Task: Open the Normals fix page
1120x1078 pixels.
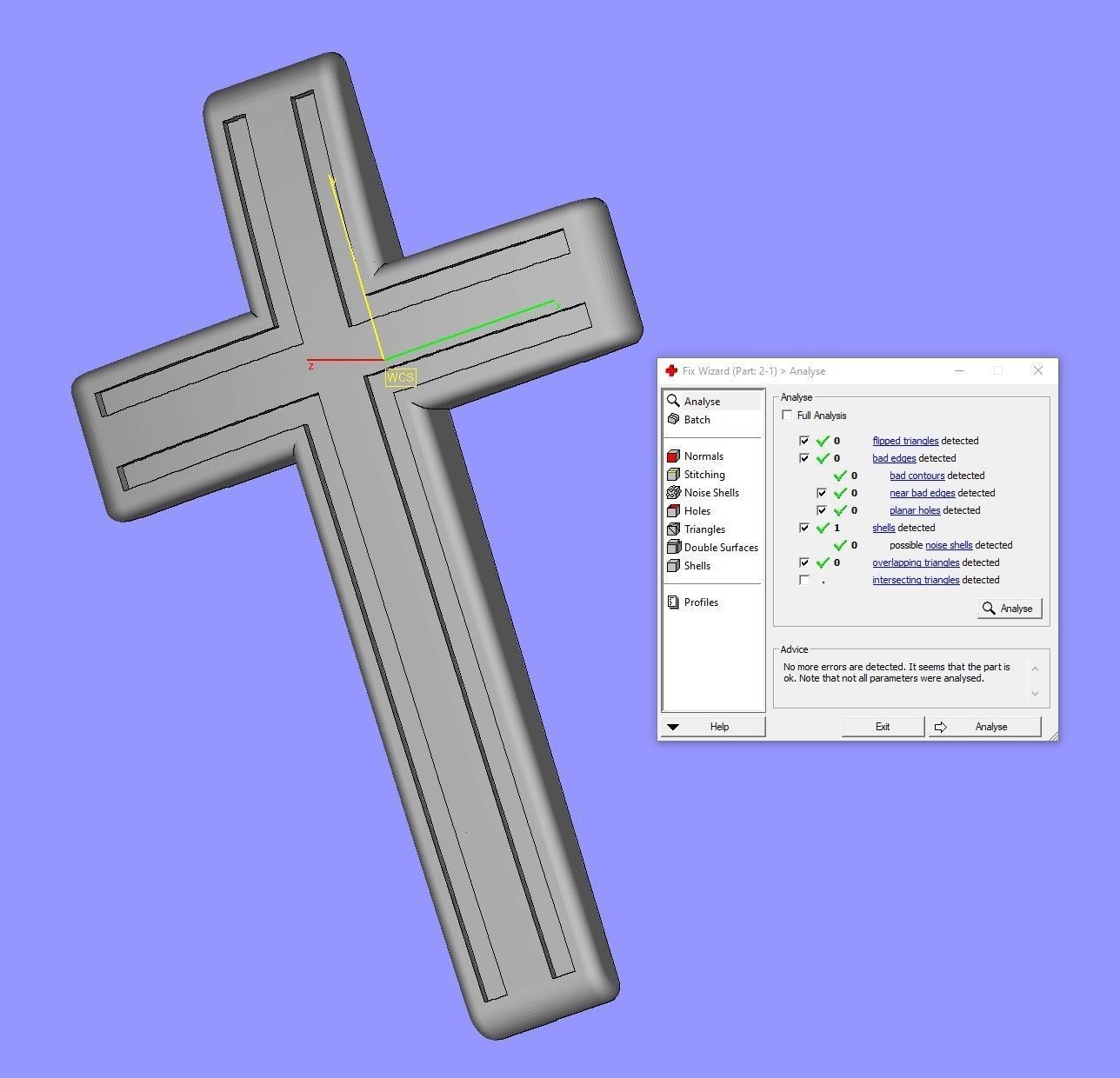Action: (703, 456)
